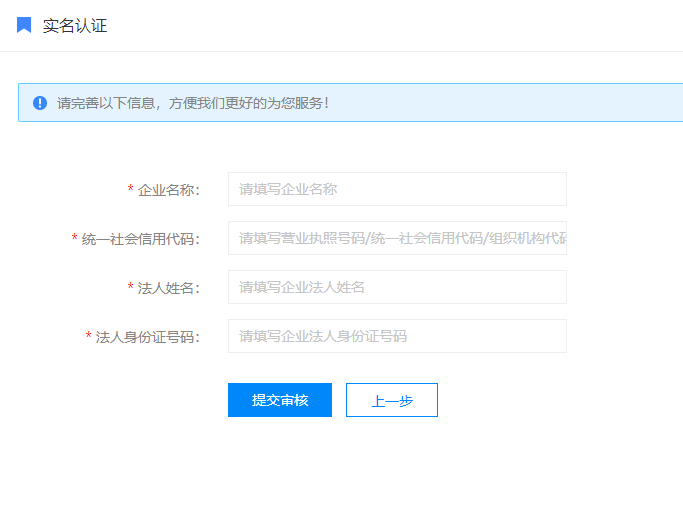
Task: Click the red asterisk next to 法人身份证号码
Action: [89, 337]
